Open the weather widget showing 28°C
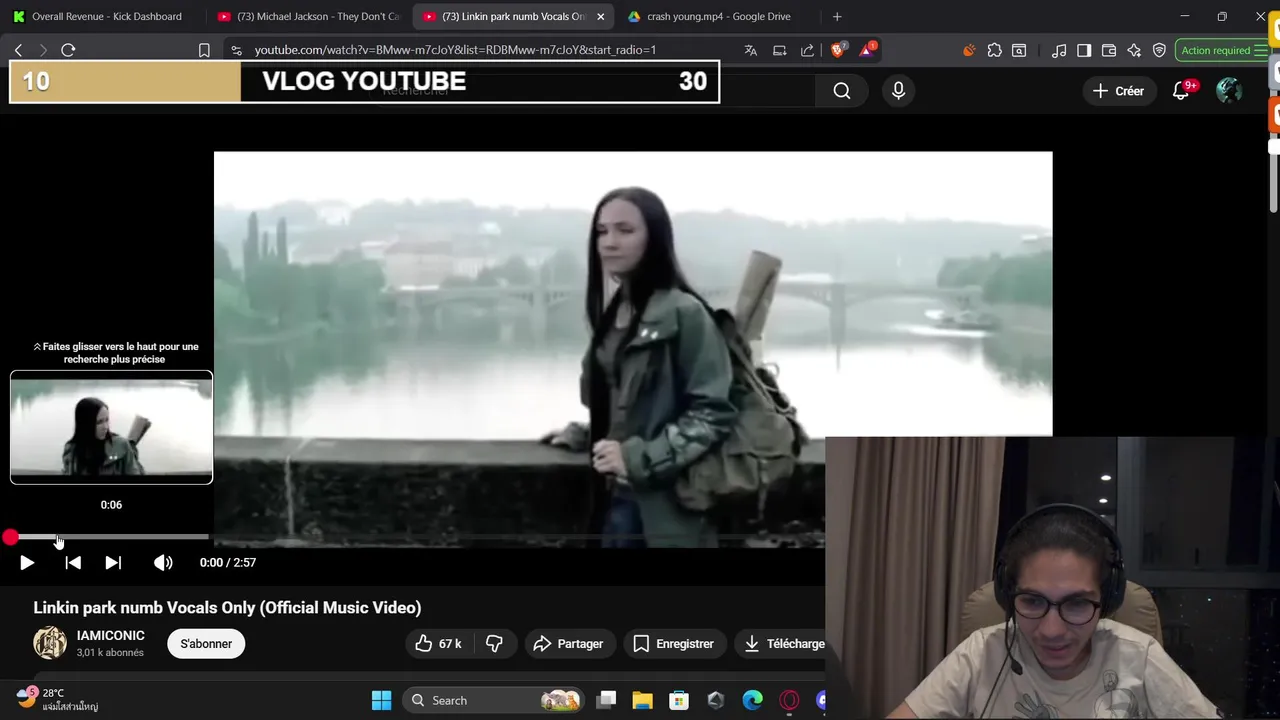1280x720 pixels. pos(57,700)
